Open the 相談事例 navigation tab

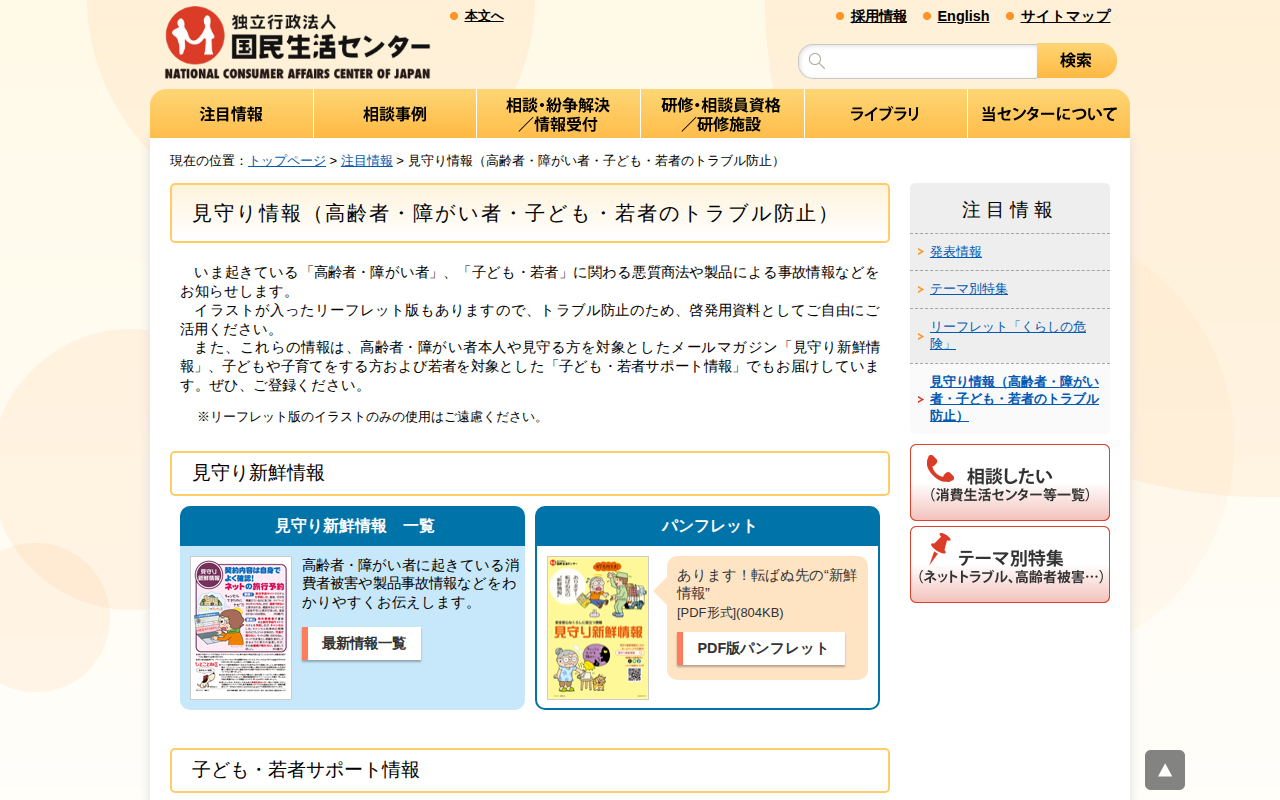click(395, 114)
